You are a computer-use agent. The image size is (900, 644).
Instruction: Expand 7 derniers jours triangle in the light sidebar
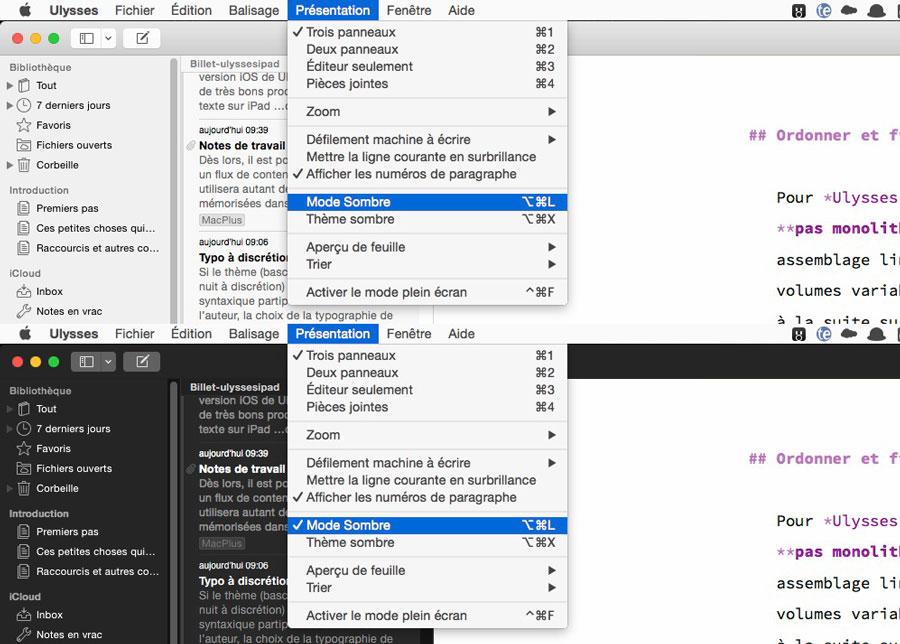pyautogui.click(x=10, y=105)
